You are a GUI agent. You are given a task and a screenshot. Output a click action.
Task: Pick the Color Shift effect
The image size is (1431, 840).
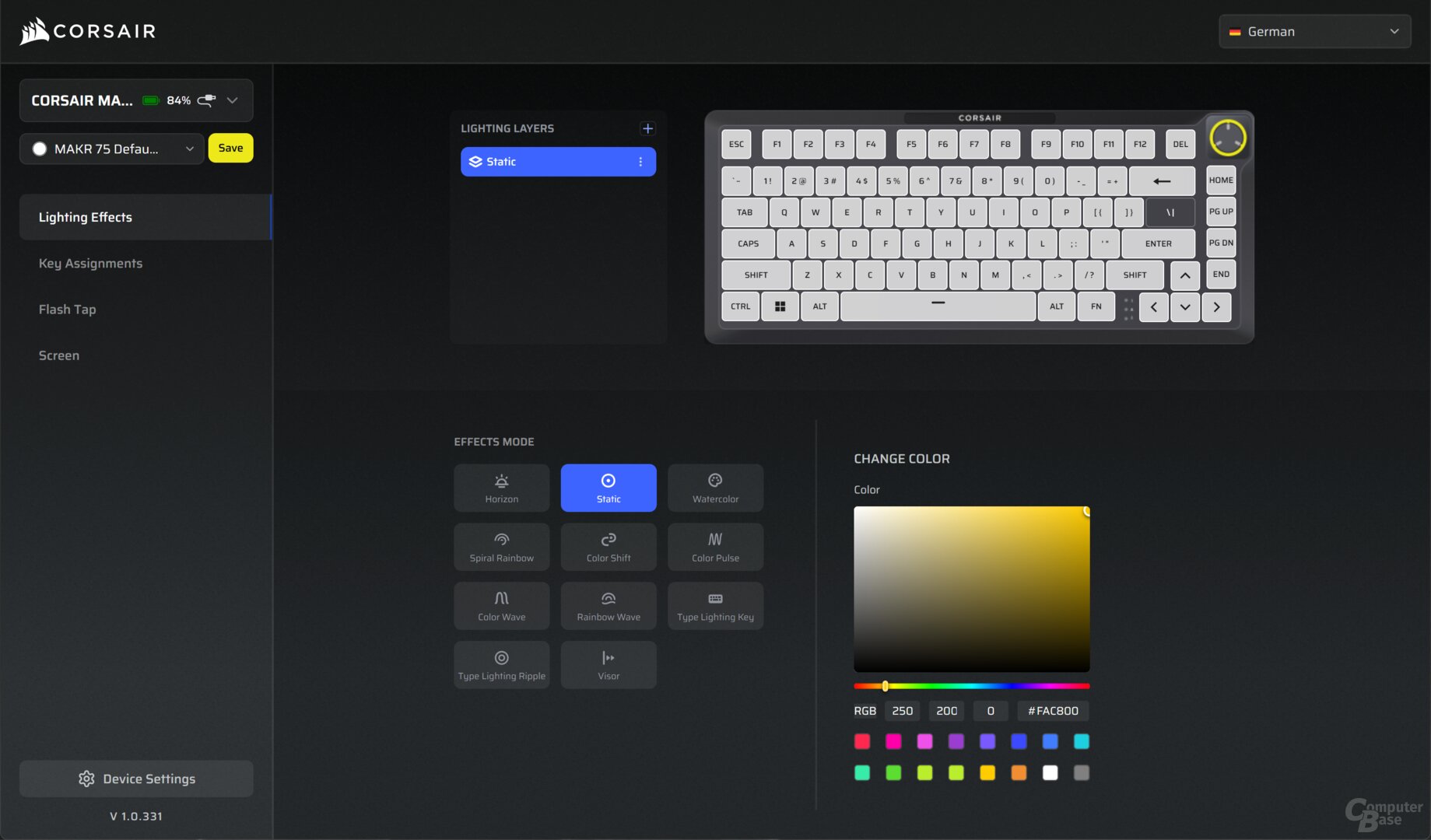pos(608,547)
